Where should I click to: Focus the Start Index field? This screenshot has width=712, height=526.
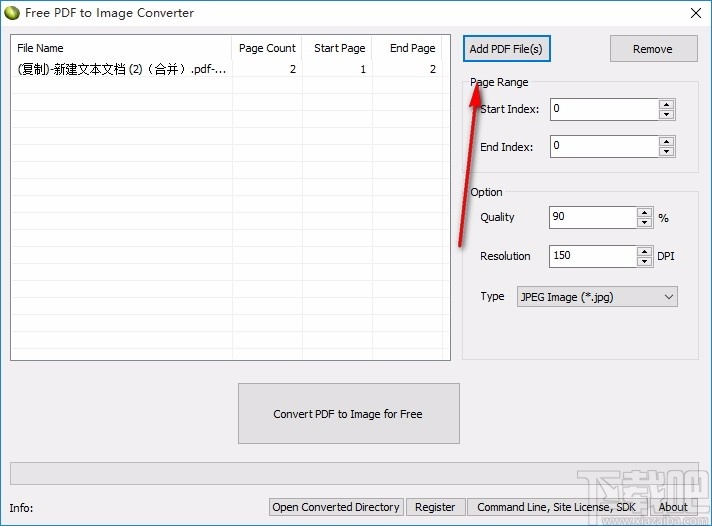tap(604, 109)
